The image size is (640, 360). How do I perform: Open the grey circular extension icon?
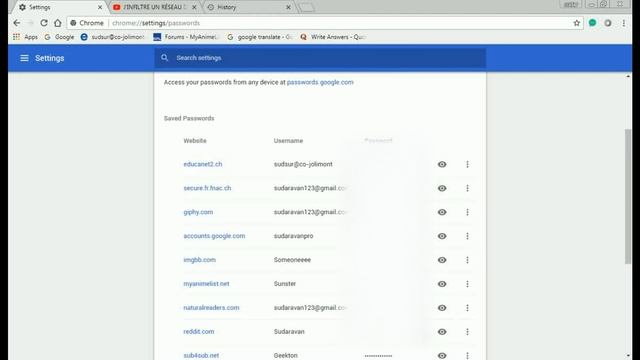608,23
